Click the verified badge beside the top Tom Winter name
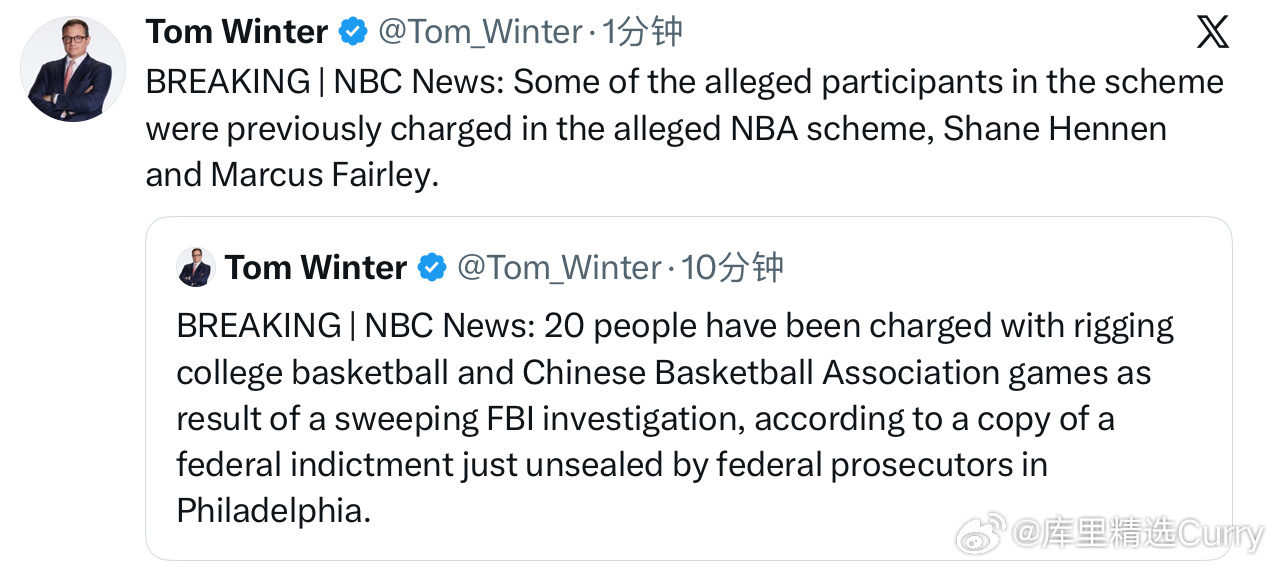The height and width of the screenshot is (568, 1275). [353, 32]
